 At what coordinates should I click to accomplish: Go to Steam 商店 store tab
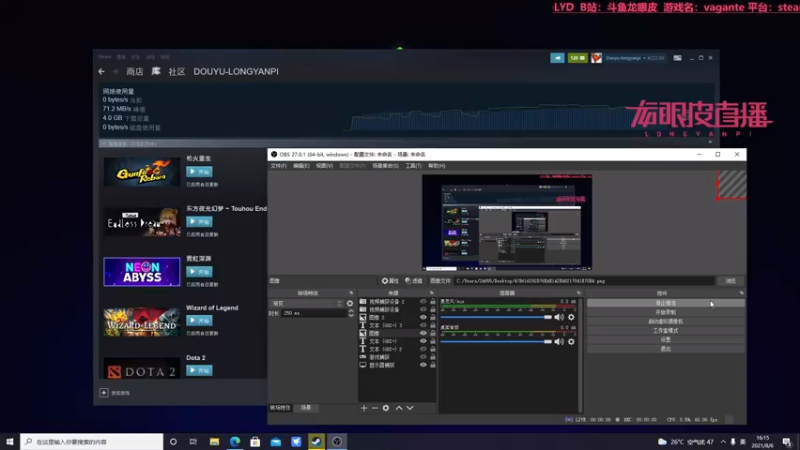click(135, 71)
